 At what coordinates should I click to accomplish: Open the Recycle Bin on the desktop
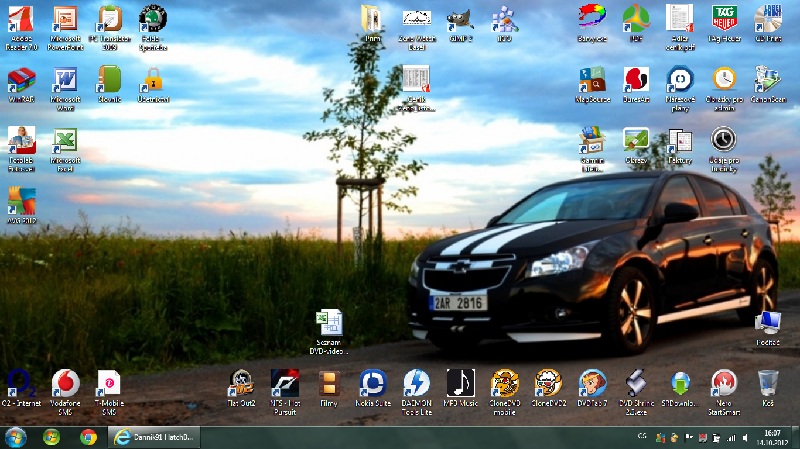coord(768,383)
